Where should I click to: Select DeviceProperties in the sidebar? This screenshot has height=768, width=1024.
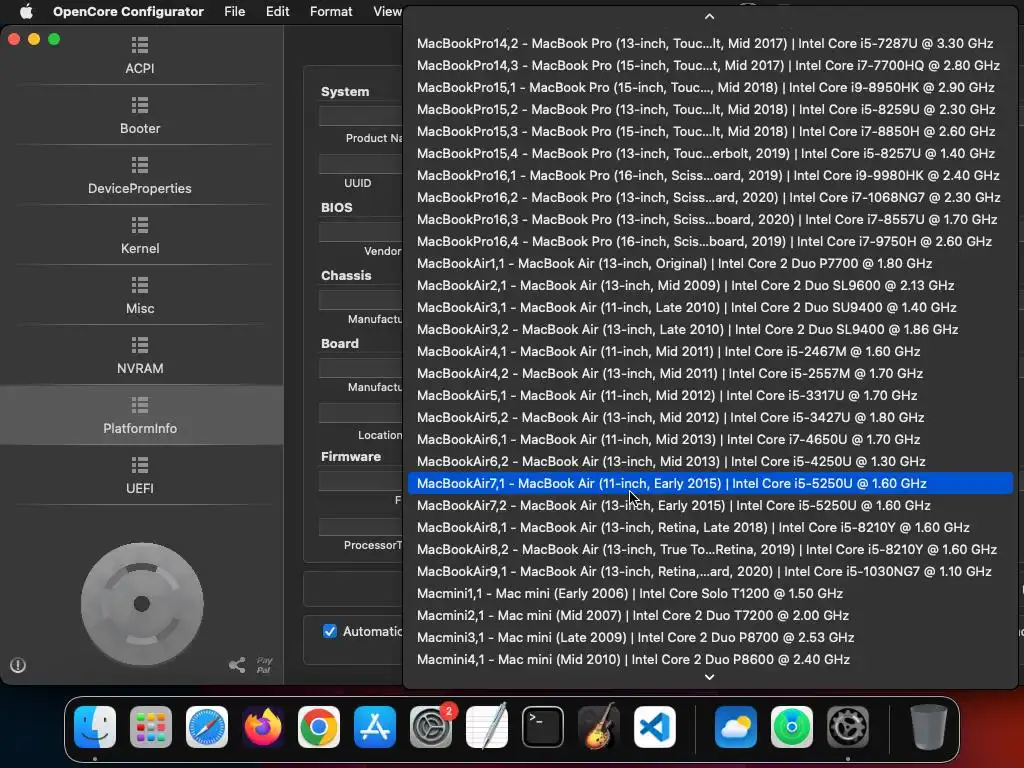[x=140, y=175]
